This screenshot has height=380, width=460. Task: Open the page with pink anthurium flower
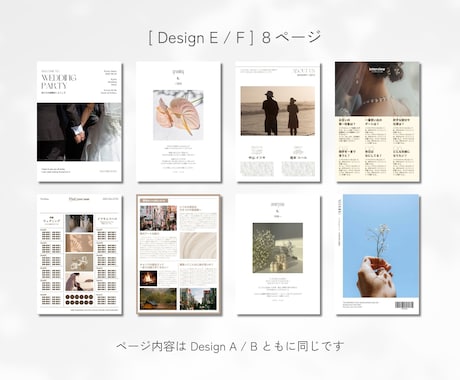[179, 122]
